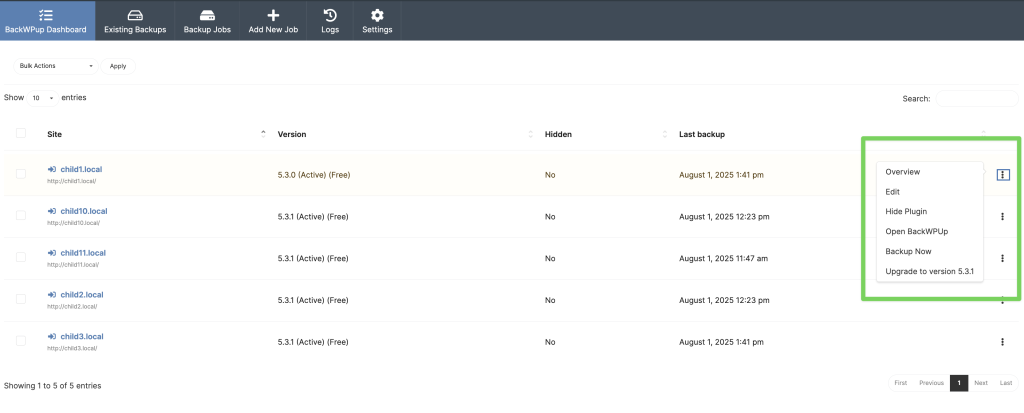1024x413 pixels.
Task: Open the child11.local site link
Action: (x=83, y=253)
